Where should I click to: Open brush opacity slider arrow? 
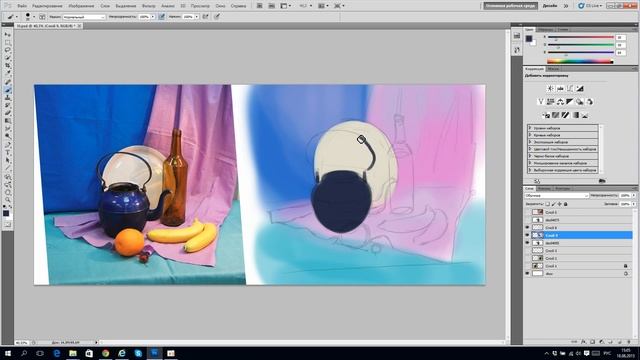[153, 17]
